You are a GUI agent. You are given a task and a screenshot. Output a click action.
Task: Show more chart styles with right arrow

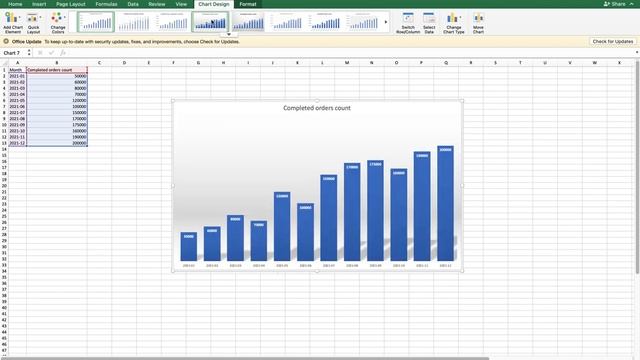tap(386, 22)
